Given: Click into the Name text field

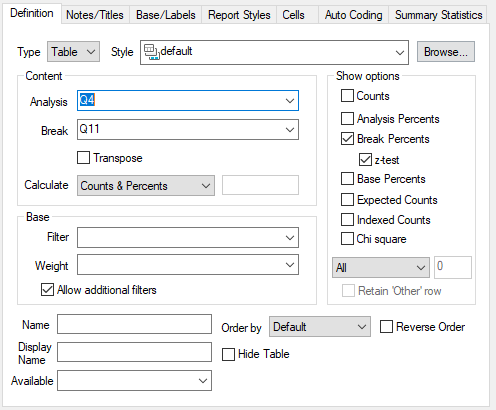Looking at the screenshot, I should (134, 324).
